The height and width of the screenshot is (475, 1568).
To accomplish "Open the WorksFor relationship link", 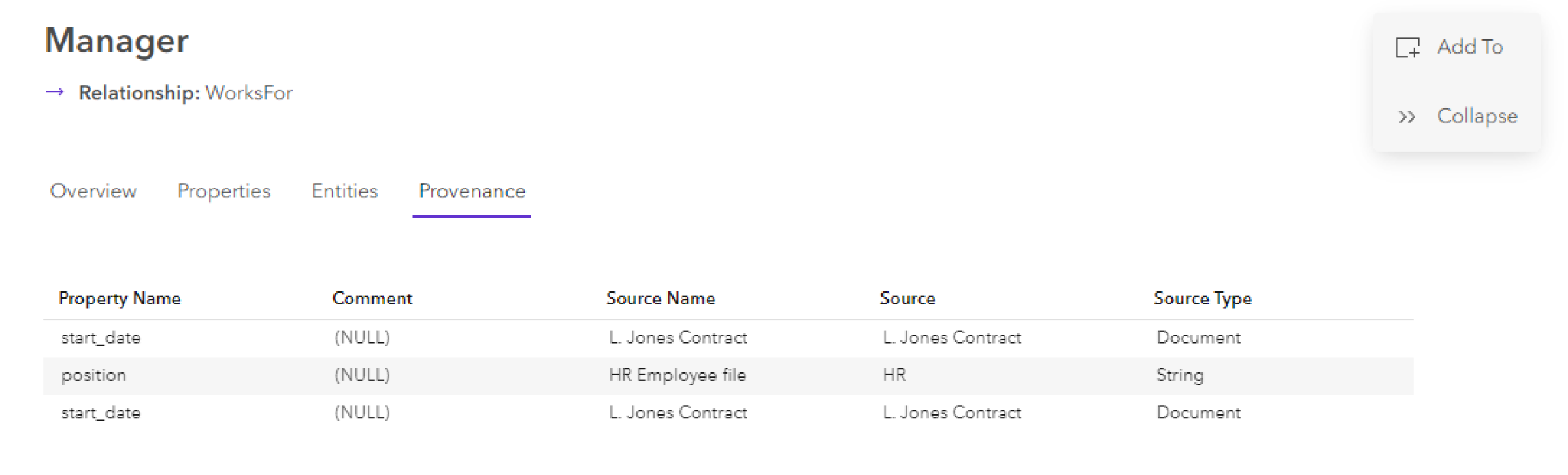I will (248, 92).
